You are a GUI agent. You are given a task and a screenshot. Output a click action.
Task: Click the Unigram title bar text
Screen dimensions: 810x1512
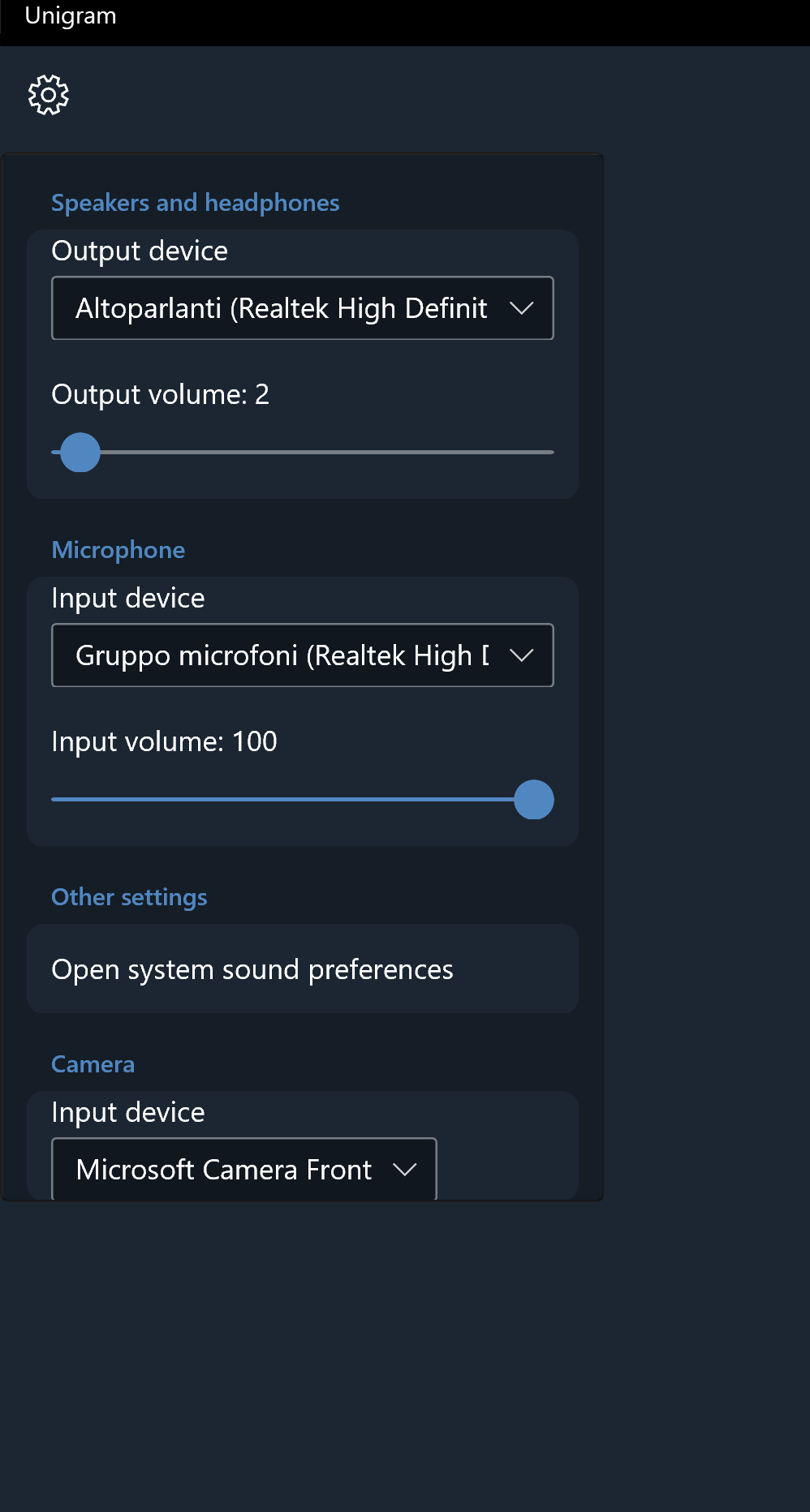pos(70,15)
